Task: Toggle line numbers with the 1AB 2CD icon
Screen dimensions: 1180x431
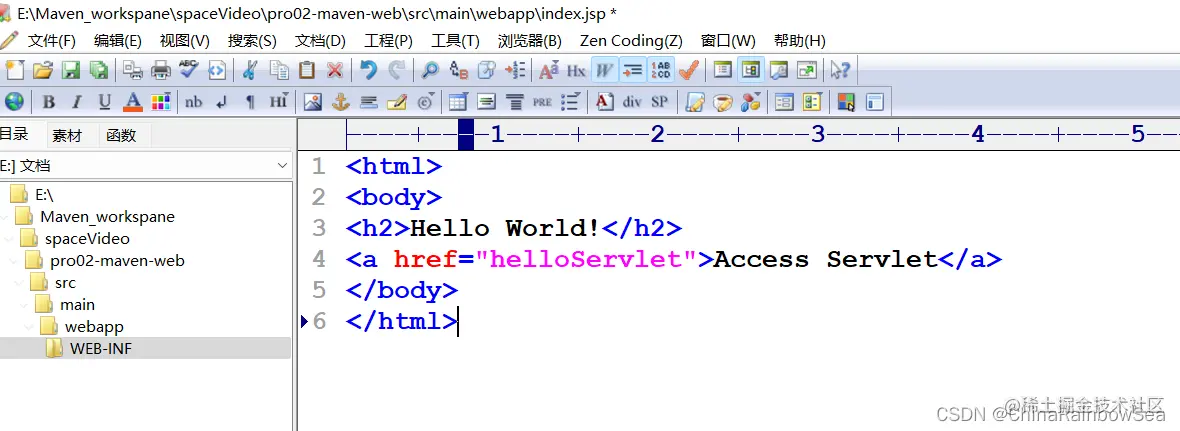Action: click(x=661, y=71)
